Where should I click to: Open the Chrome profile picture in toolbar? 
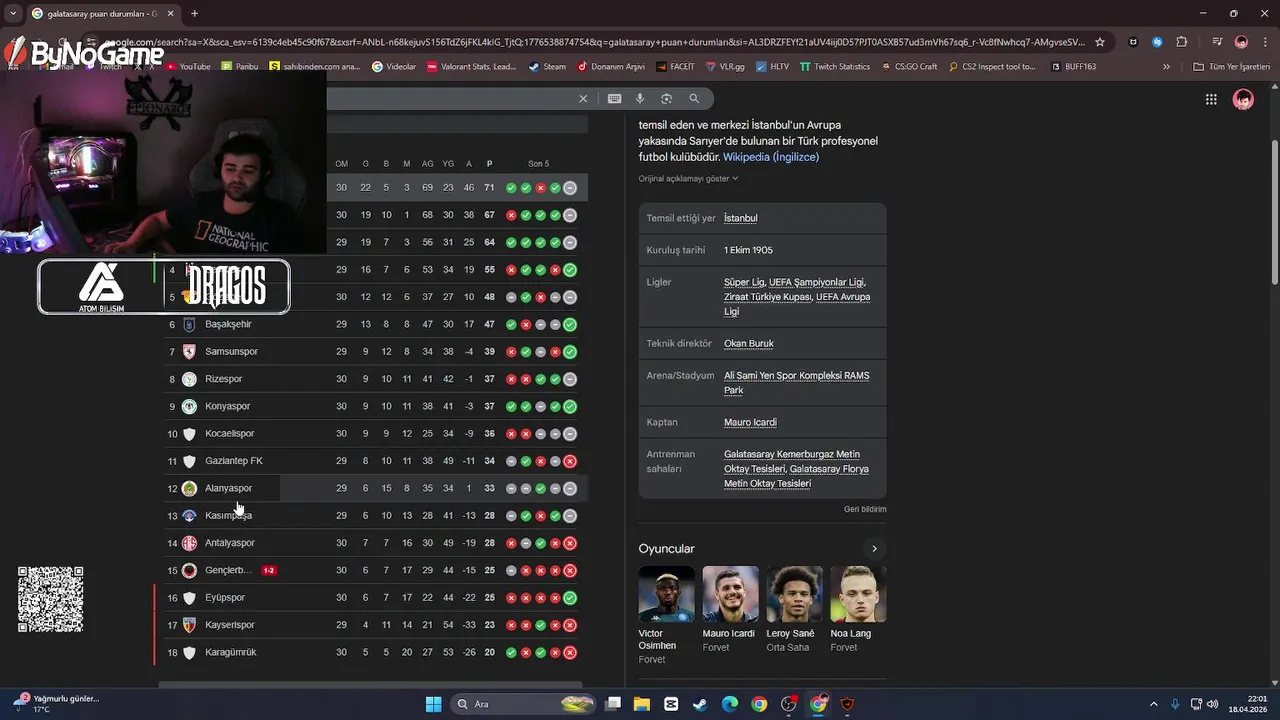coord(1241,42)
